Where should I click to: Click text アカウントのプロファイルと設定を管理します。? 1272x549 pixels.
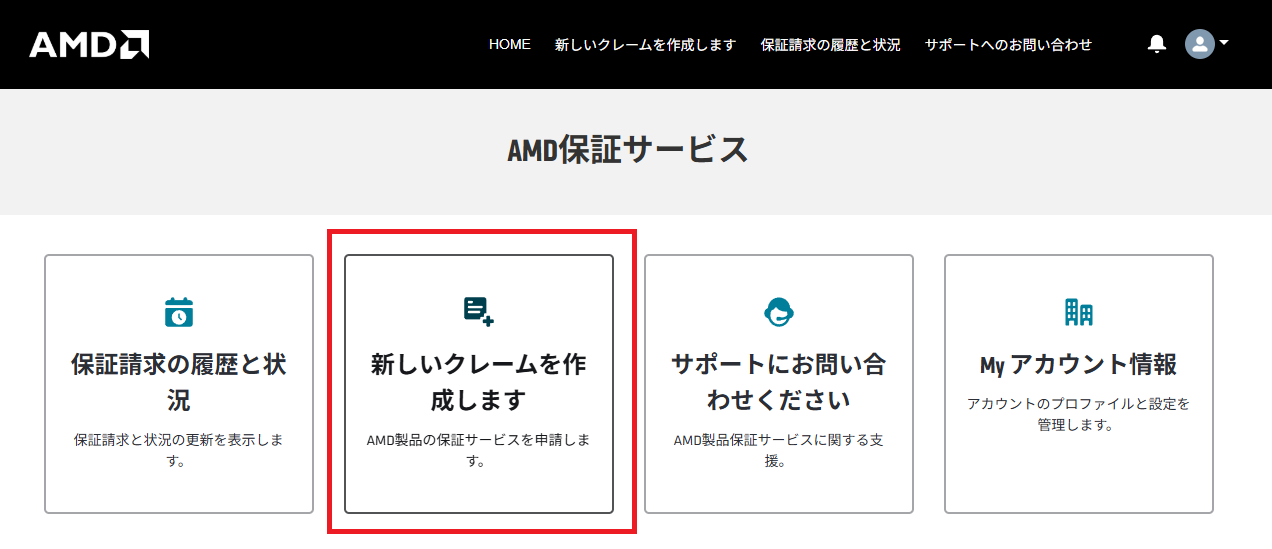(x=1079, y=414)
